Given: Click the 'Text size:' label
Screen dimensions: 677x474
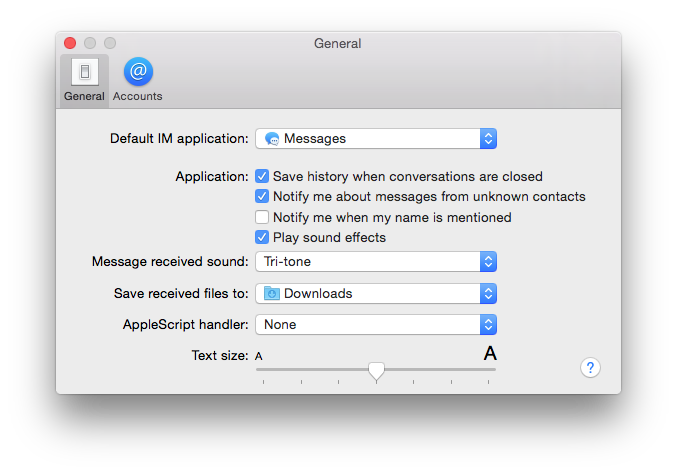Looking at the screenshot, I should (220, 356).
